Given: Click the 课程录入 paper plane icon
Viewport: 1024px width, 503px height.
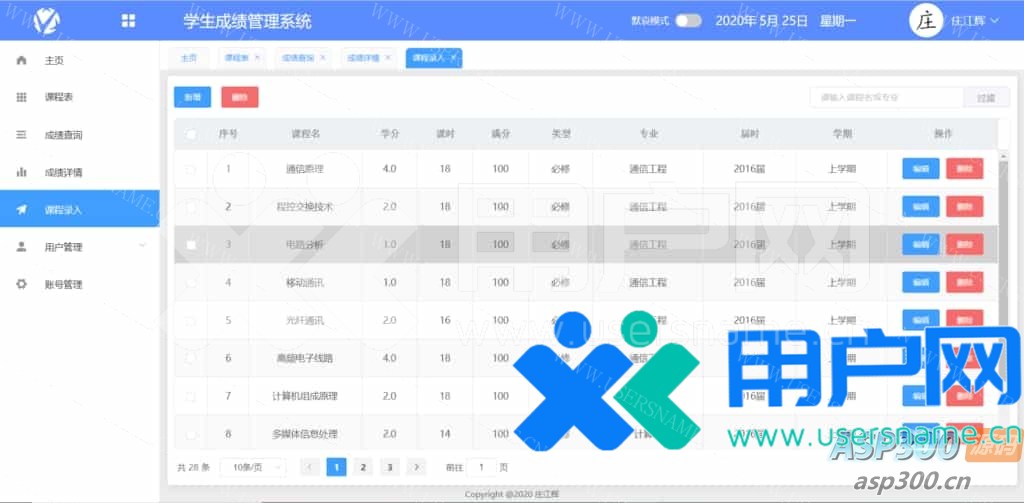Looking at the screenshot, I should click(22, 210).
